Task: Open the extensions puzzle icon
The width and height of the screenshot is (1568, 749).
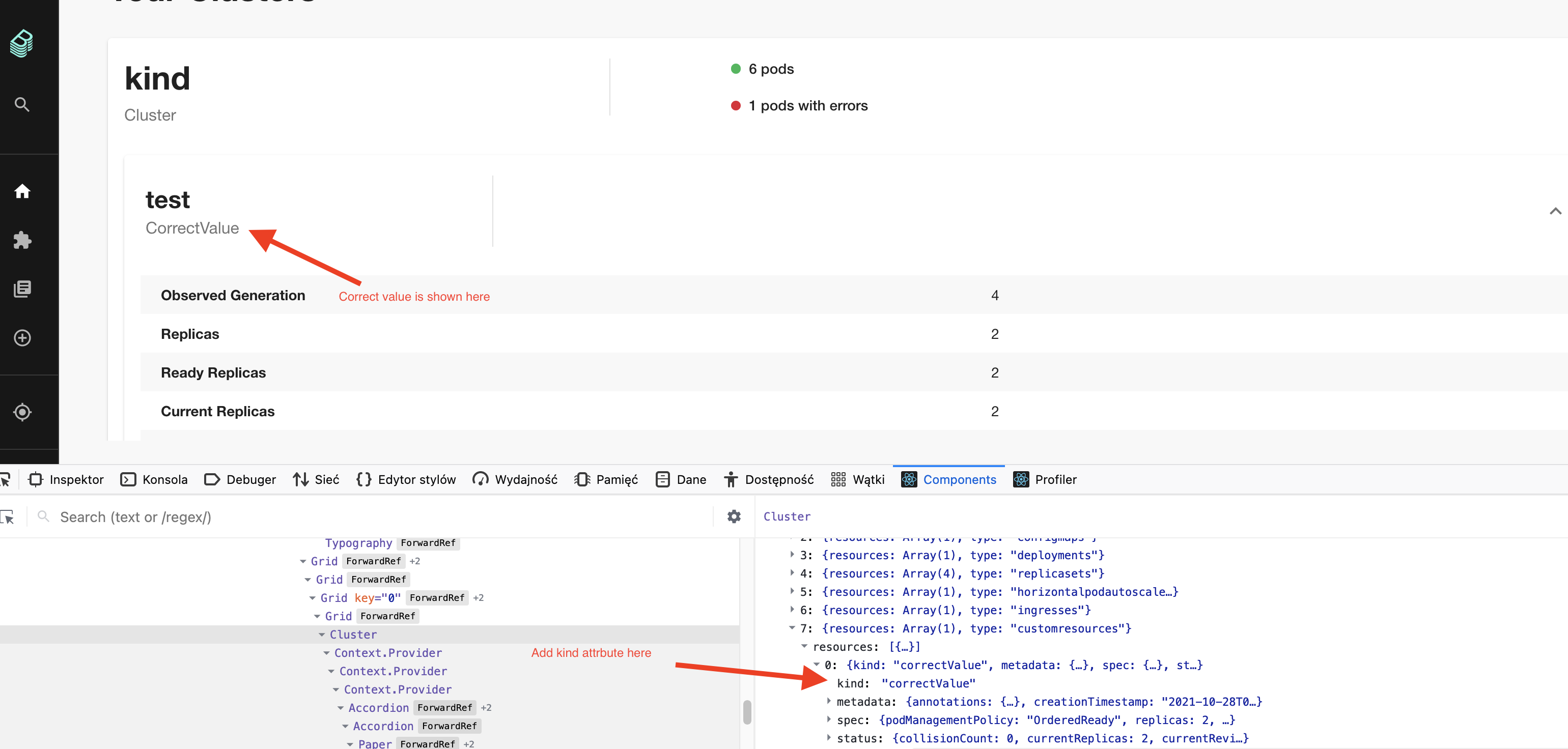Action: click(x=22, y=240)
